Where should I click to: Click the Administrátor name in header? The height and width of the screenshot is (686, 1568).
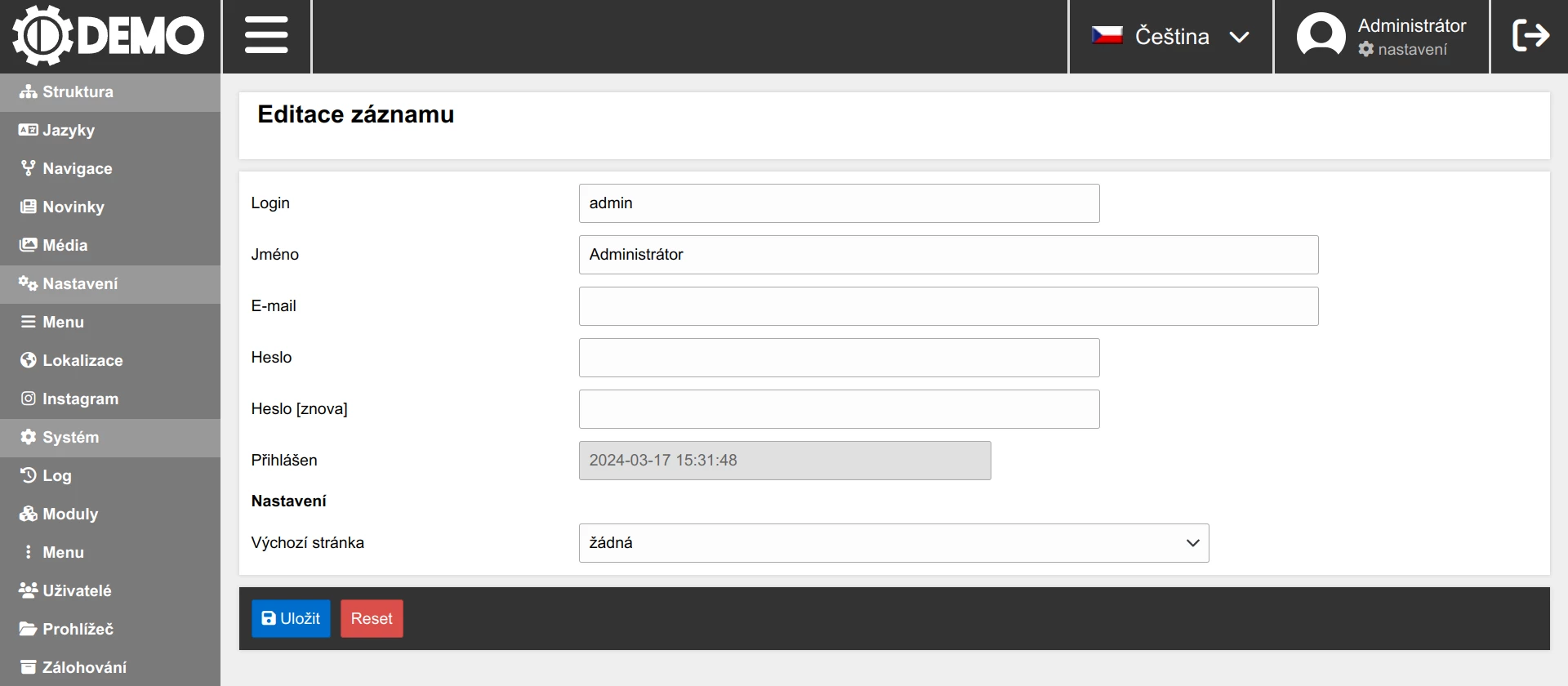point(1412,25)
